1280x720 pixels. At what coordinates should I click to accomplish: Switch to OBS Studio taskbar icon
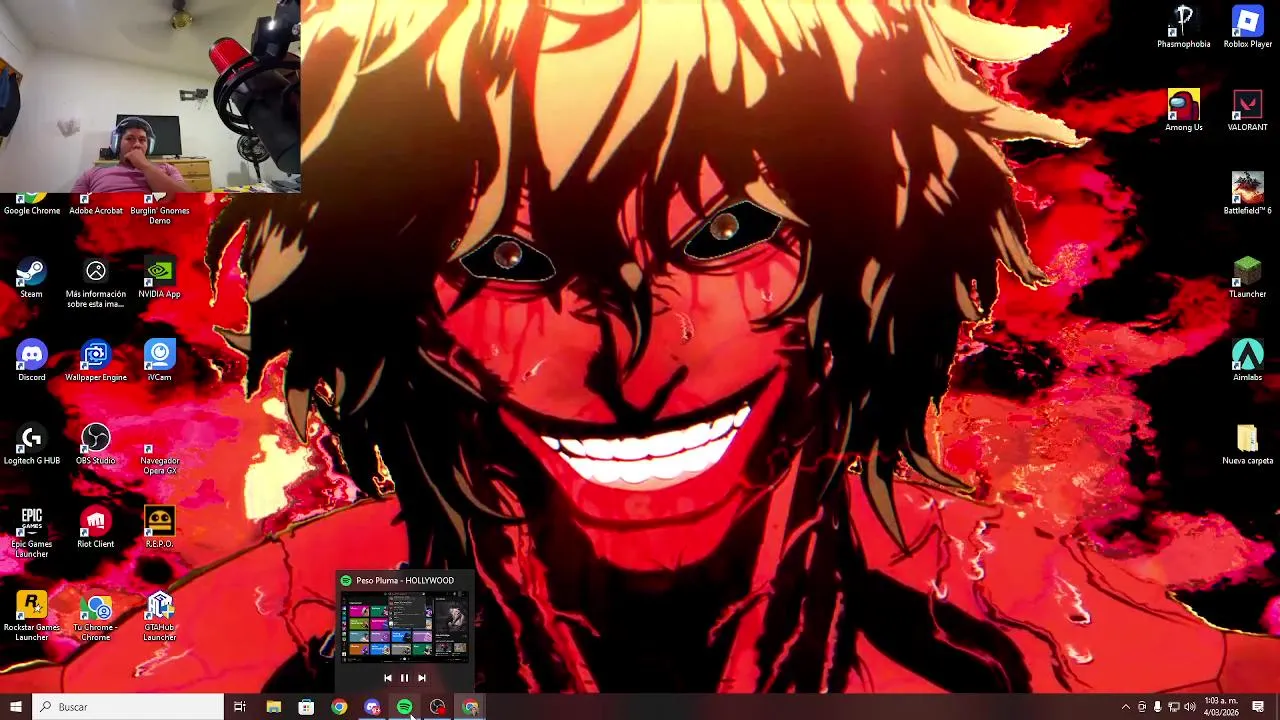[x=437, y=707]
